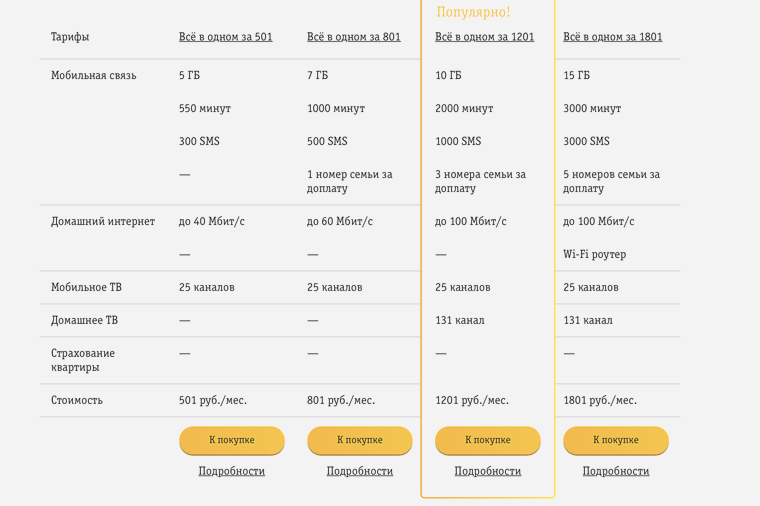This screenshot has height=506, width=760.
Task: View 'Подробности' of the 501 tariff
Action: click(x=232, y=471)
